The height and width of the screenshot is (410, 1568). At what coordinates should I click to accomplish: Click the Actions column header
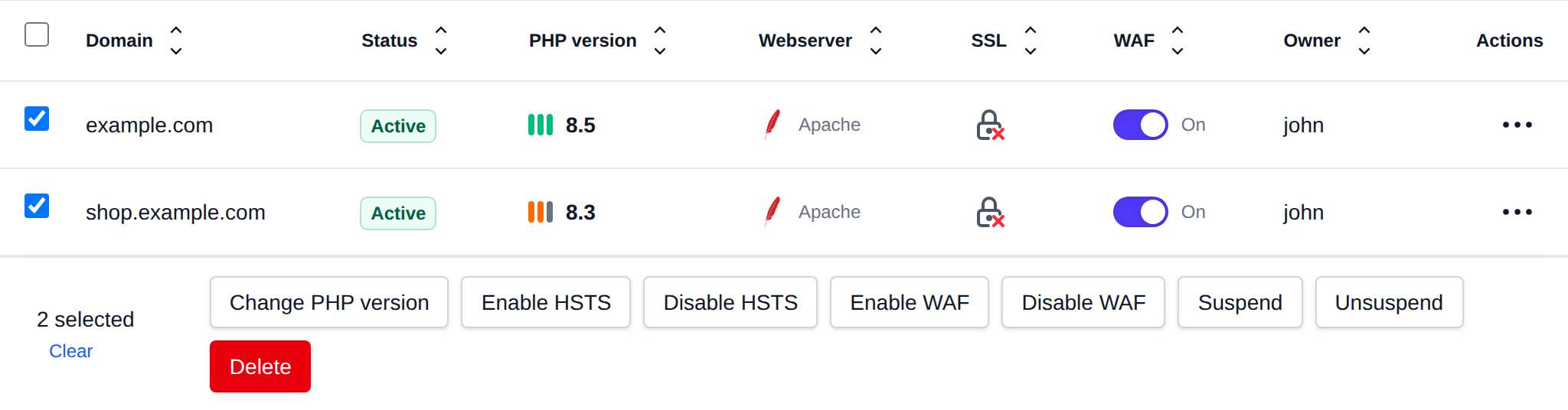tap(1509, 41)
